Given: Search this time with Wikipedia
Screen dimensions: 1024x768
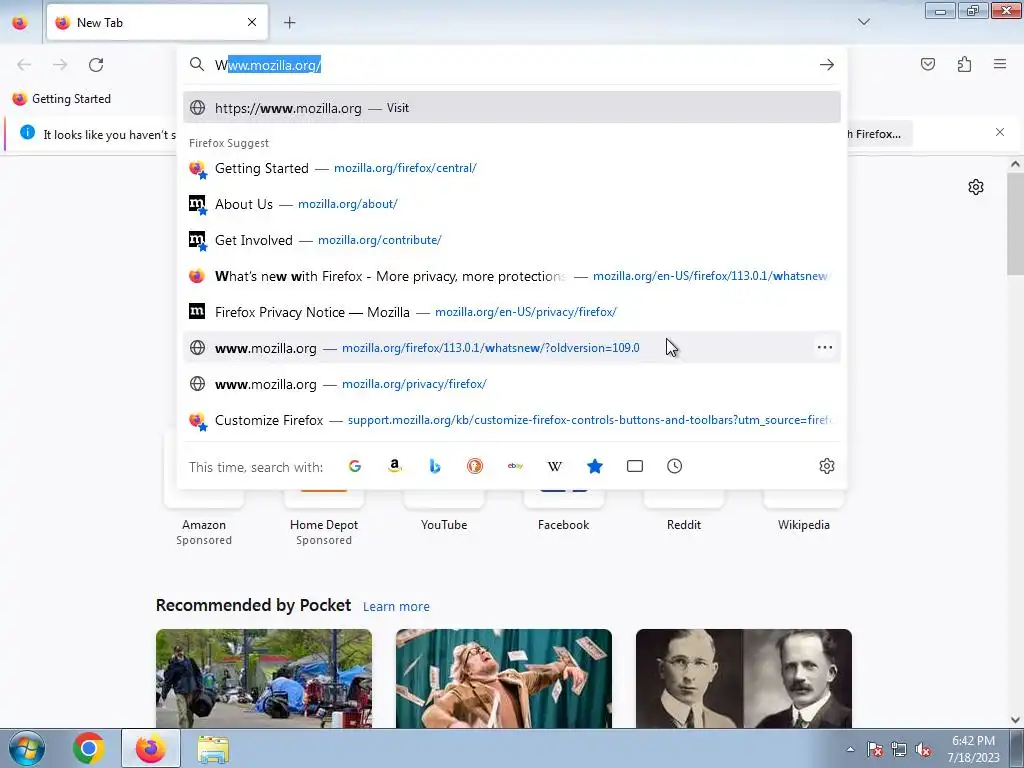Looking at the screenshot, I should point(554,466).
